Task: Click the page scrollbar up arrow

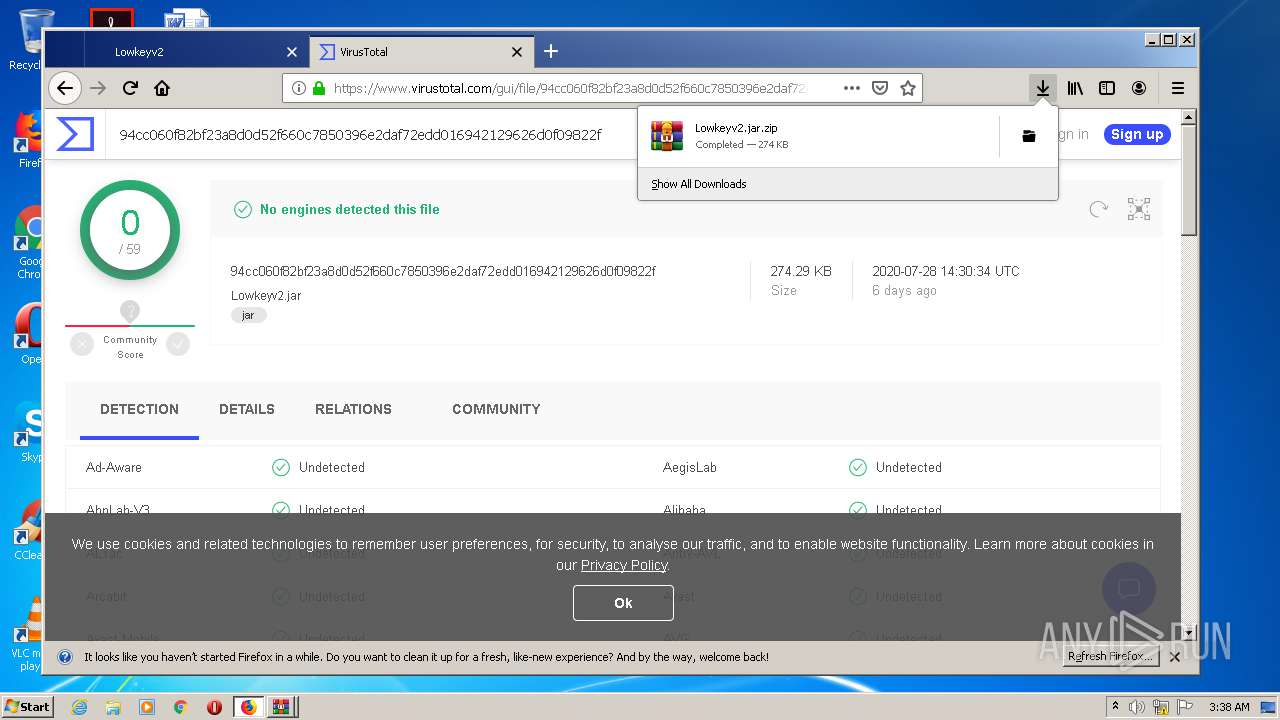Action: (x=1189, y=118)
